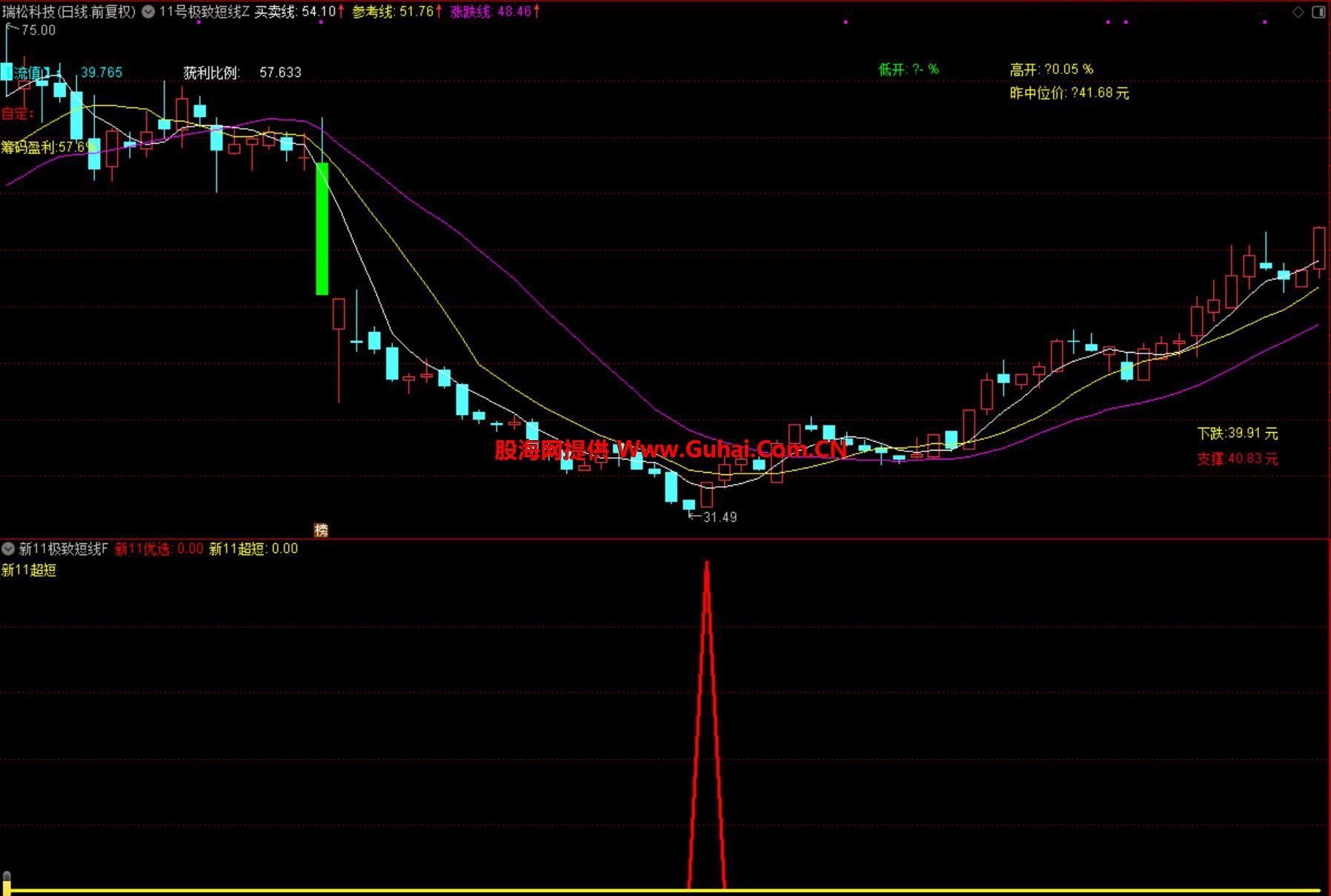Click the green 低开 label
This screenshot has width=1331, height=896.
(x=909, y=70)
